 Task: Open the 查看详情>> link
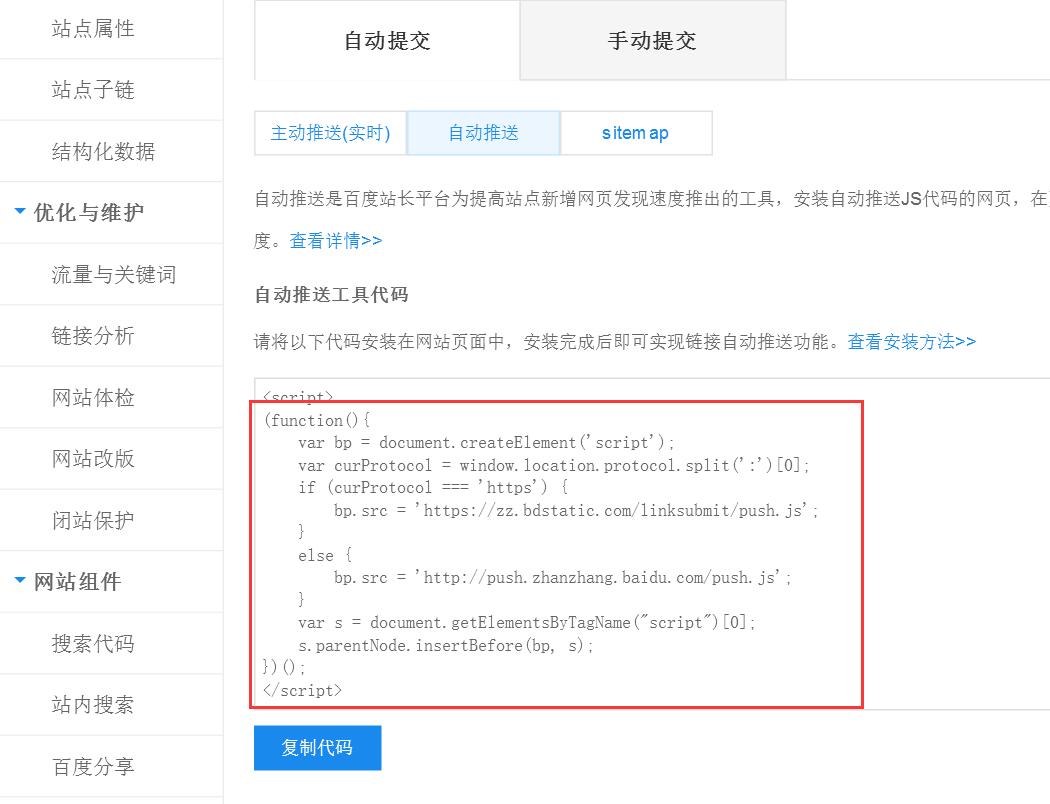point(335,240)
